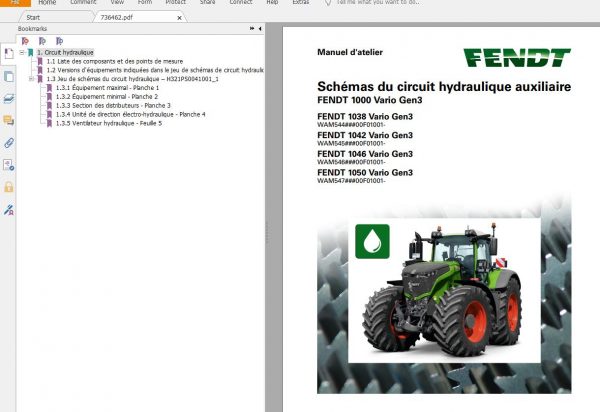Click the teal bookmark icon of Circuit hydraulique
Viewport: 600px width, 412px height.
(31, 52)
